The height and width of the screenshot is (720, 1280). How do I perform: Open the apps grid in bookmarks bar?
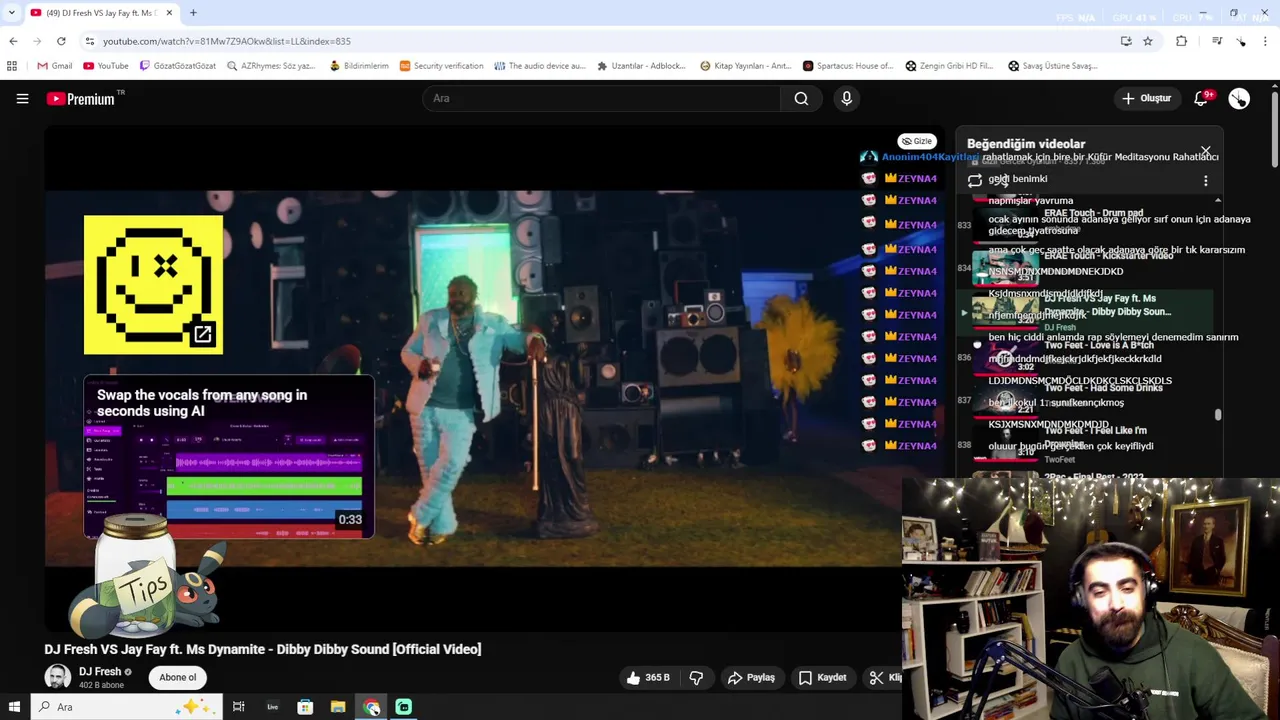coord(12,66)
